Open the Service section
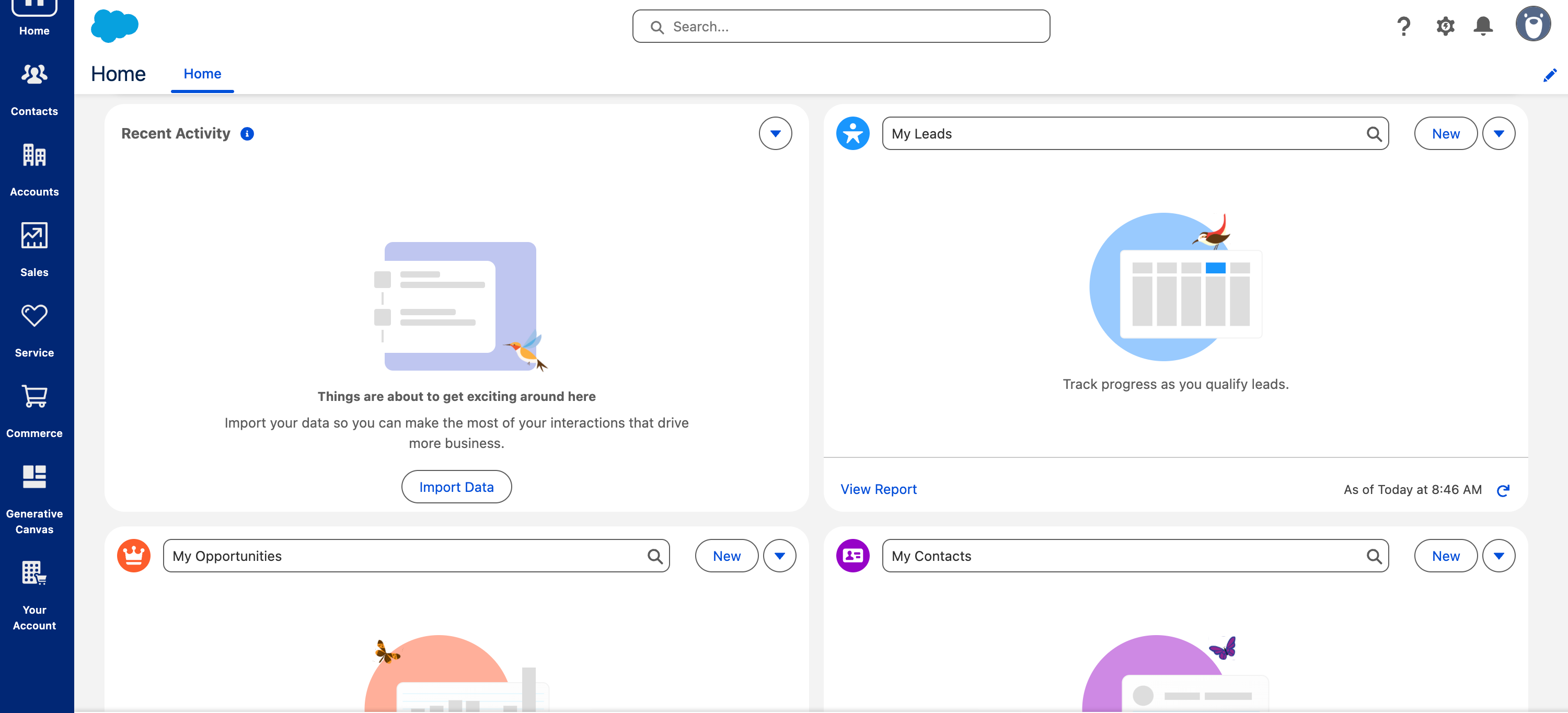 click(x=34, y=330)
